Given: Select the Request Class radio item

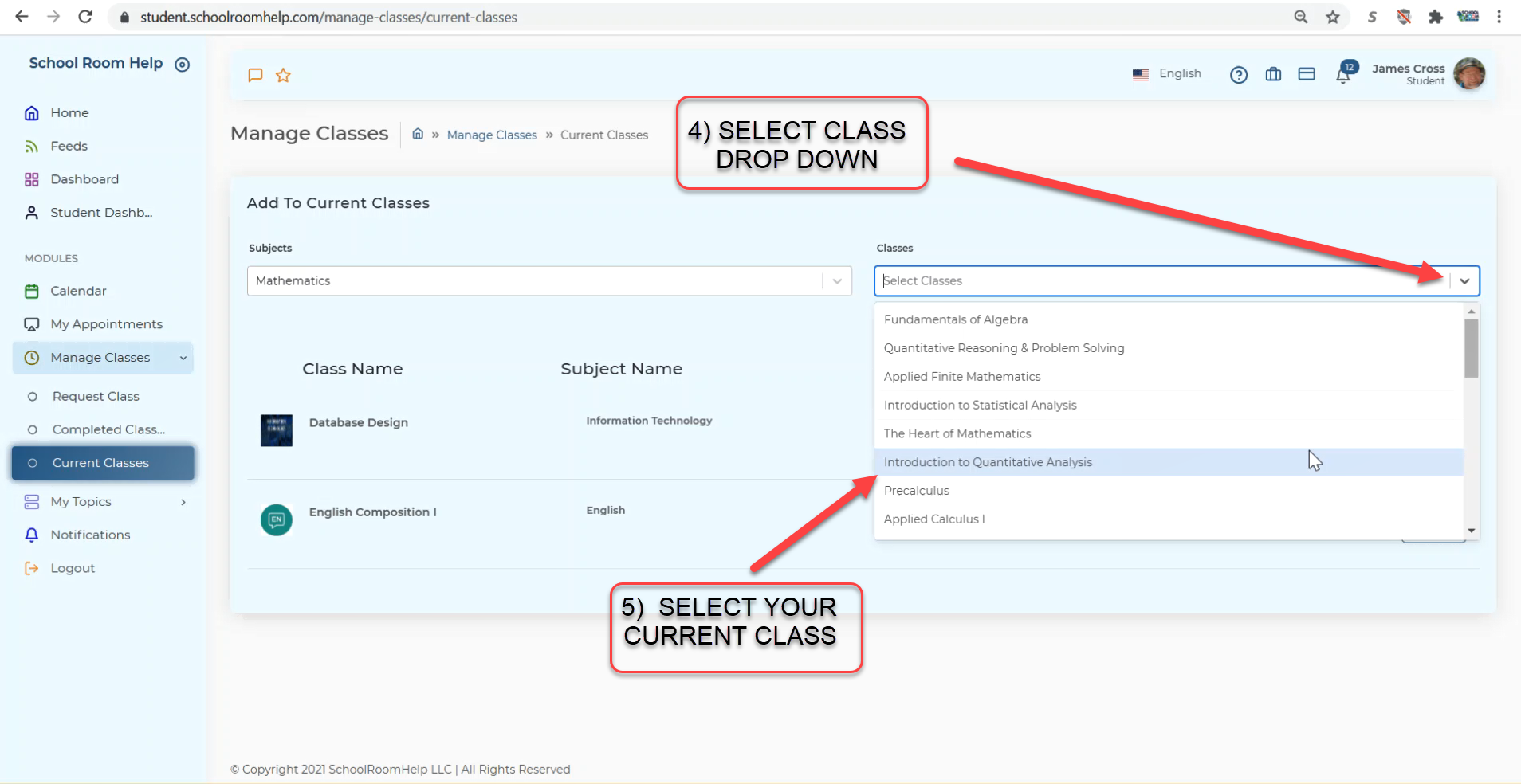Looking at the screenshot, I should [96, 396].
